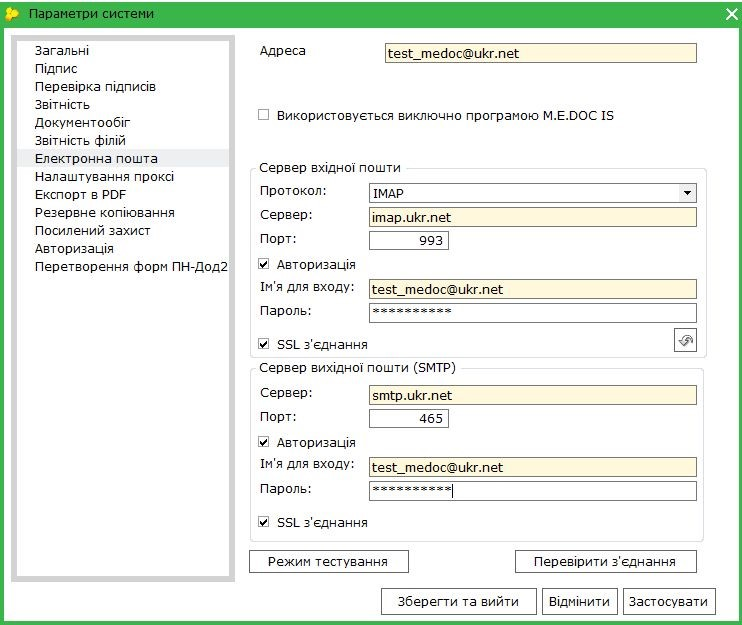
Task: Click the M.E.Doc app icon in title bar
Action: 12,14
